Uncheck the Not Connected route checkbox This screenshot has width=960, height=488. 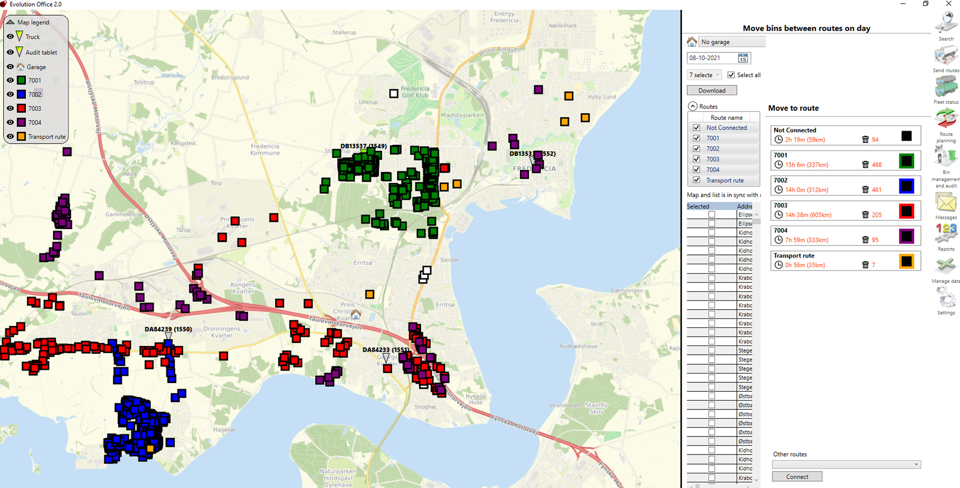tap(696, 128)
